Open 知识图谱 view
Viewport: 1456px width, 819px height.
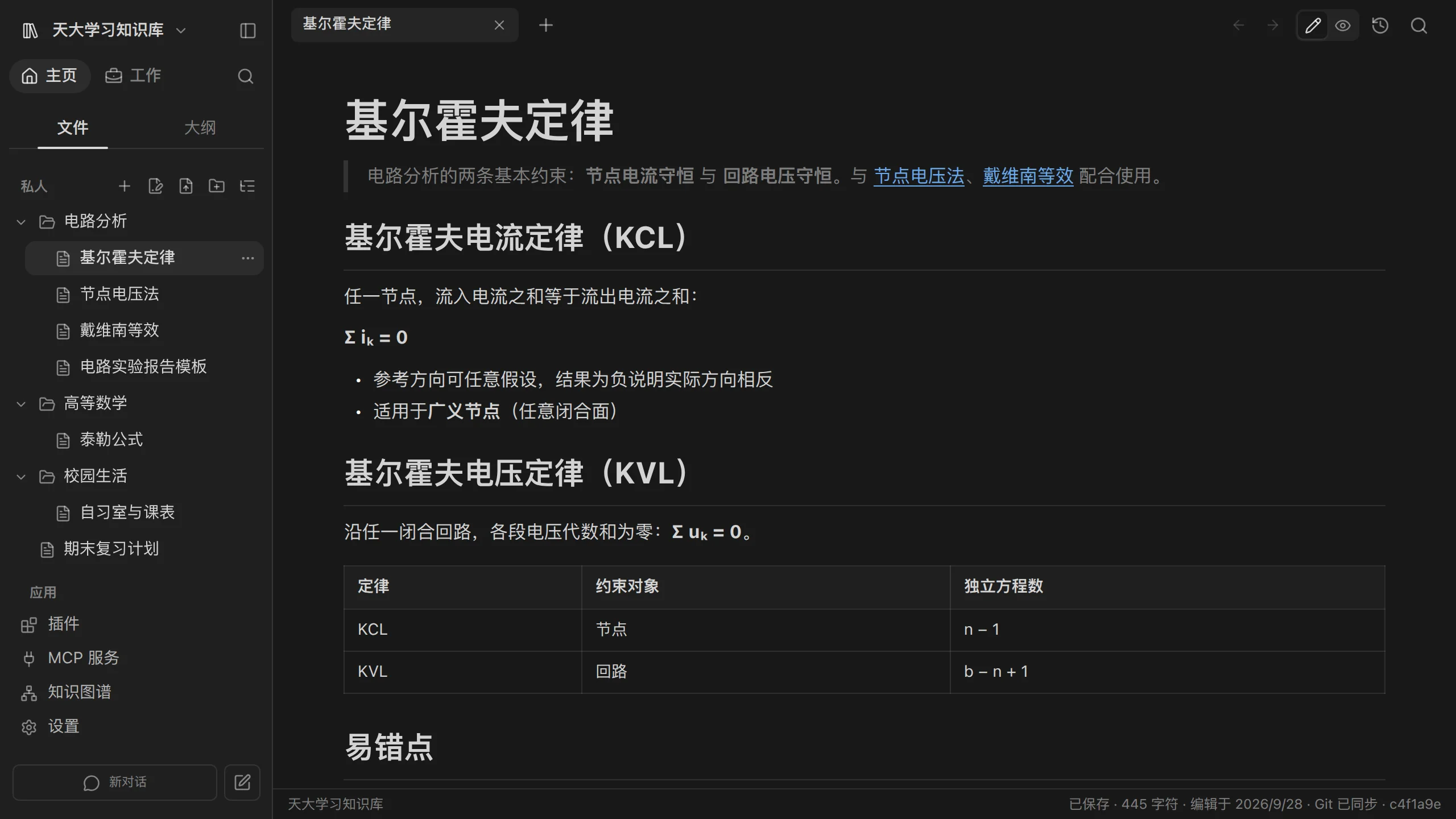pos(66,692)
